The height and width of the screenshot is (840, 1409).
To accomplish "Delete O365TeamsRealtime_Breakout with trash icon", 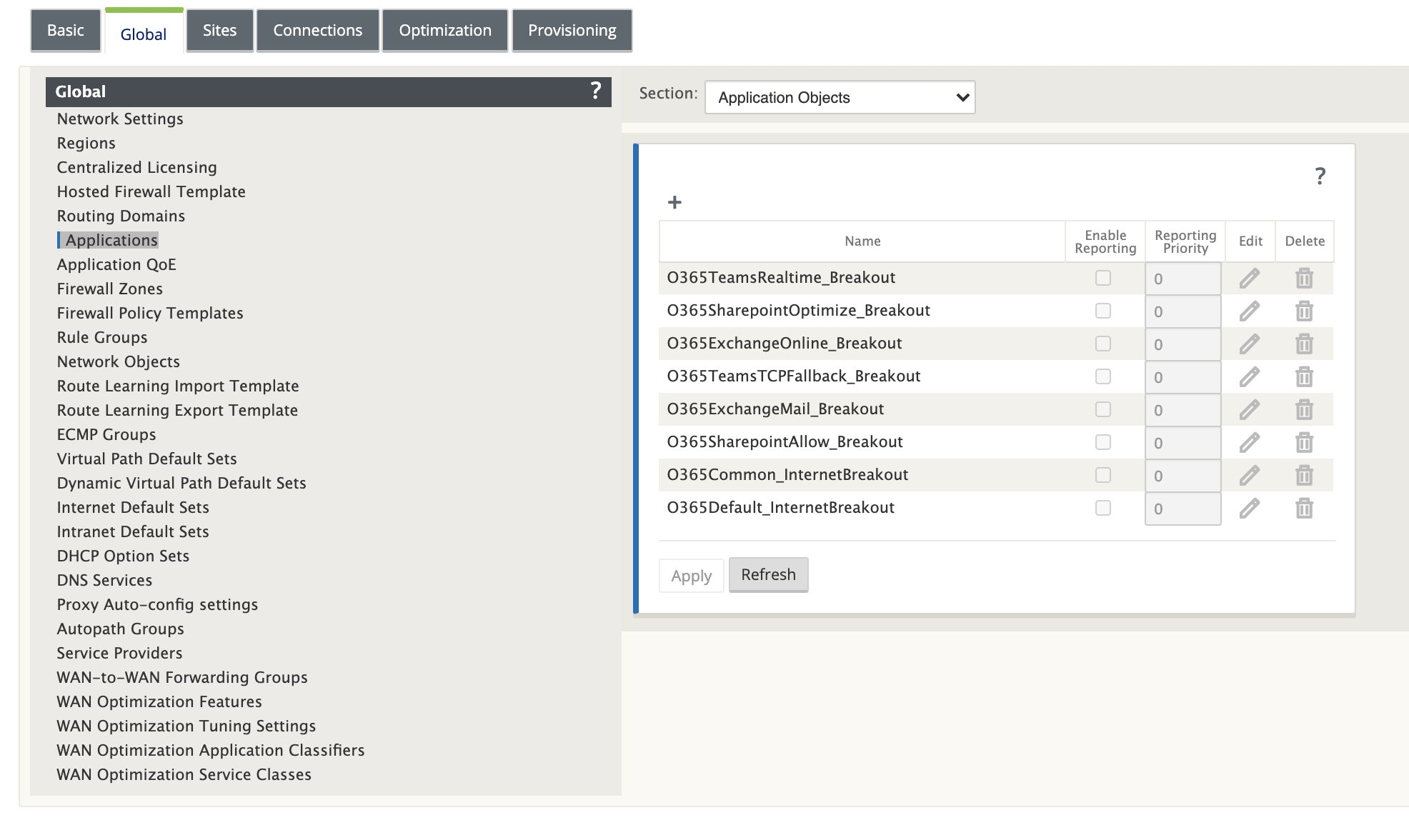I will 1304,278.
